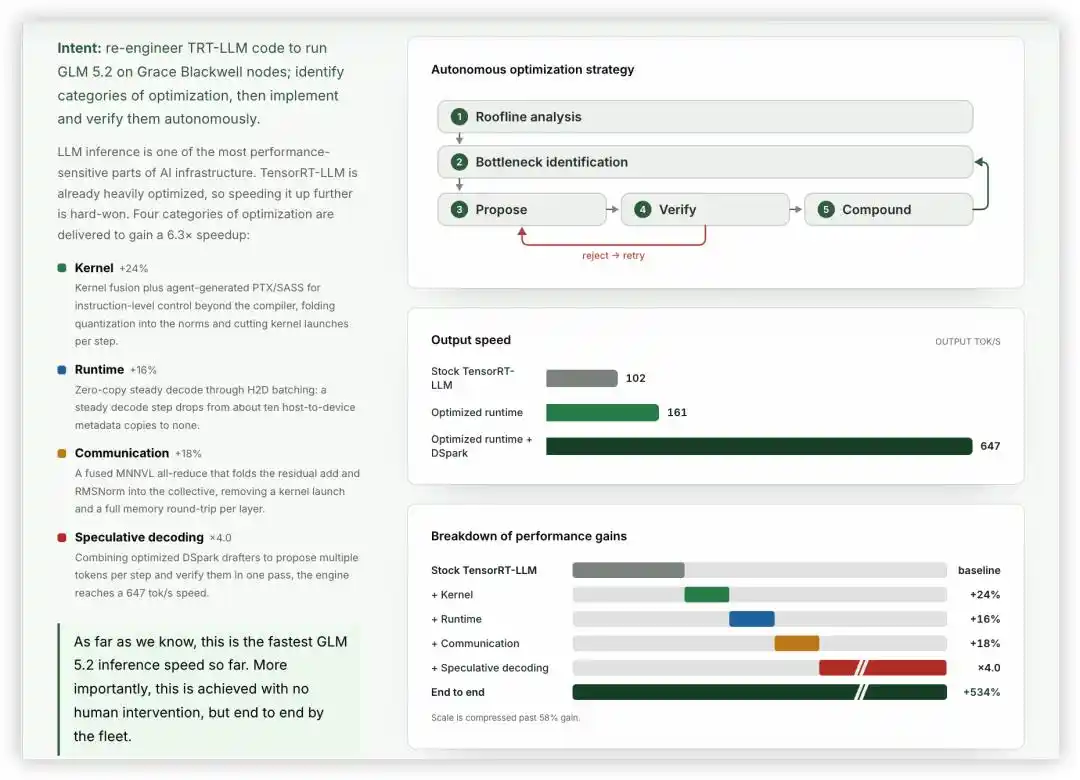Click the green Kernel category square
The width and height of the screenshot is (1080, 780).
click(62, 268)
